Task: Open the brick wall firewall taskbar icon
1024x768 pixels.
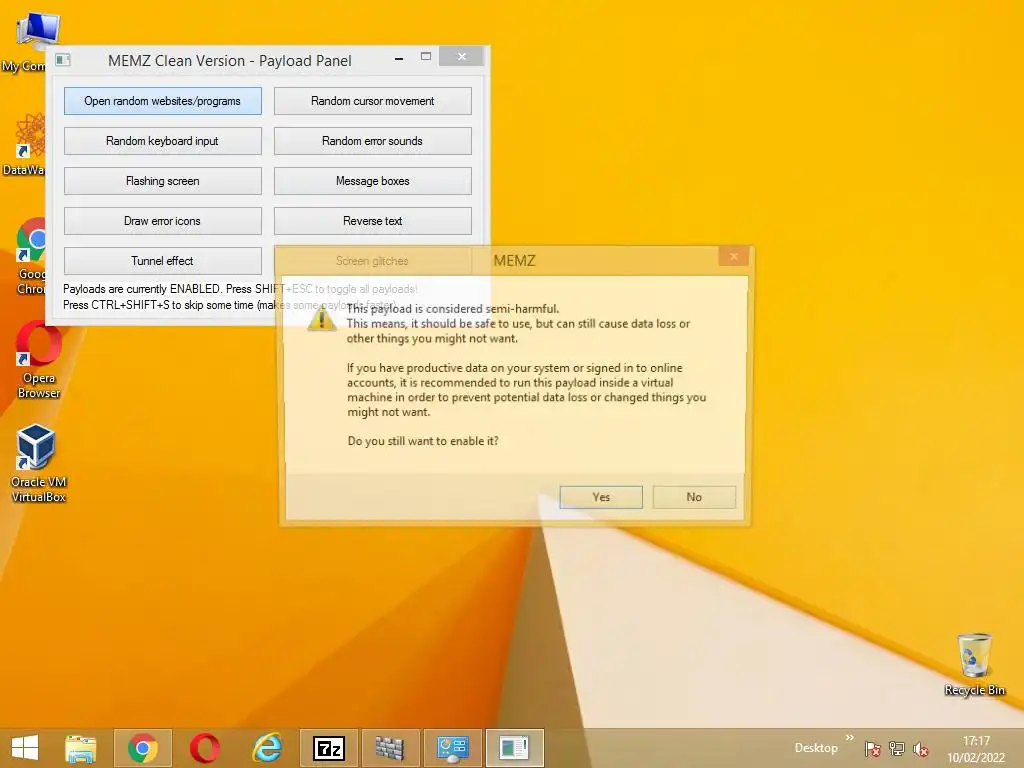Action: (x=390, y=748)
